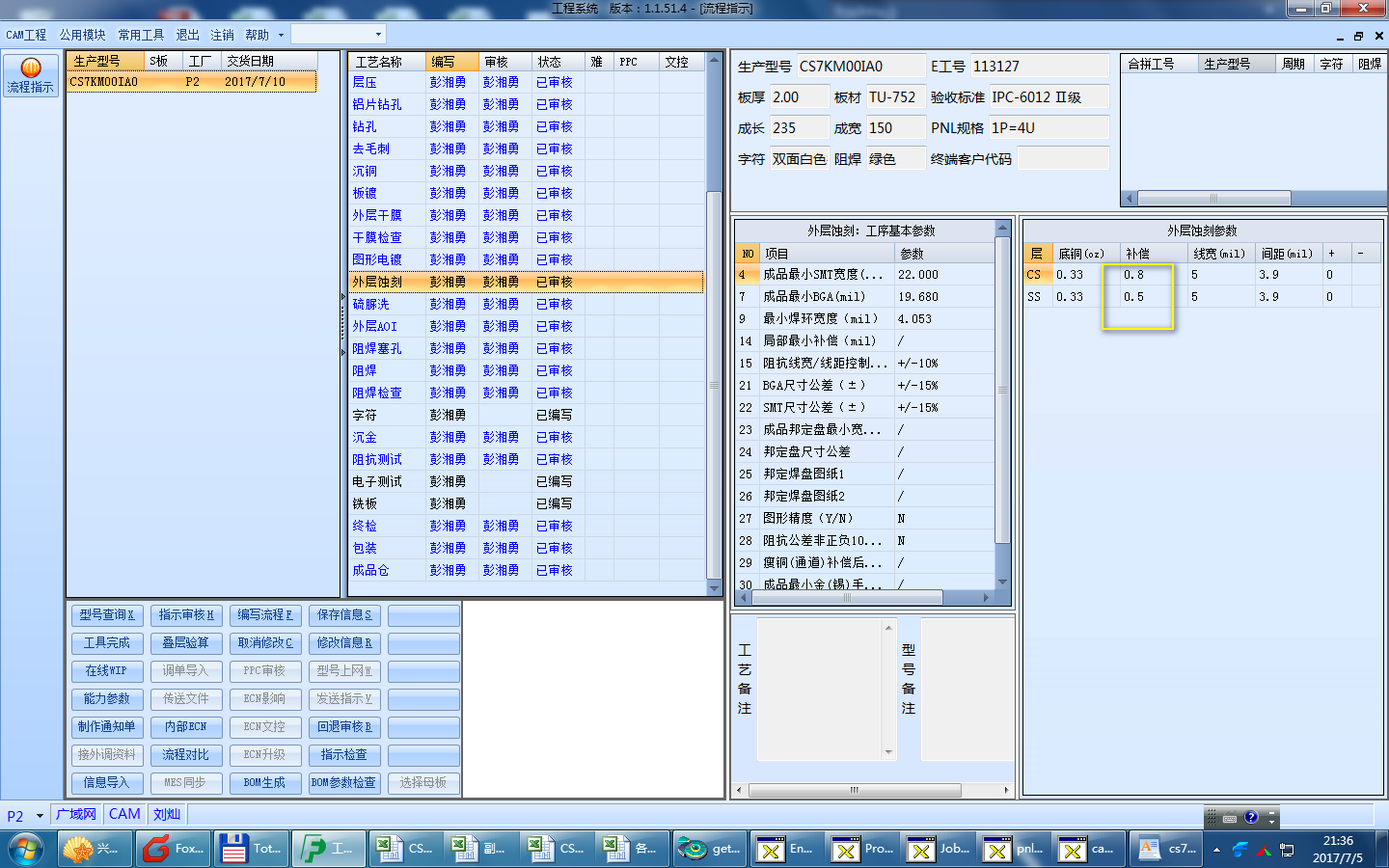Open the get... eye icon taskbar item
This screenshot has height=868, width=1389.
pos(709,850)
